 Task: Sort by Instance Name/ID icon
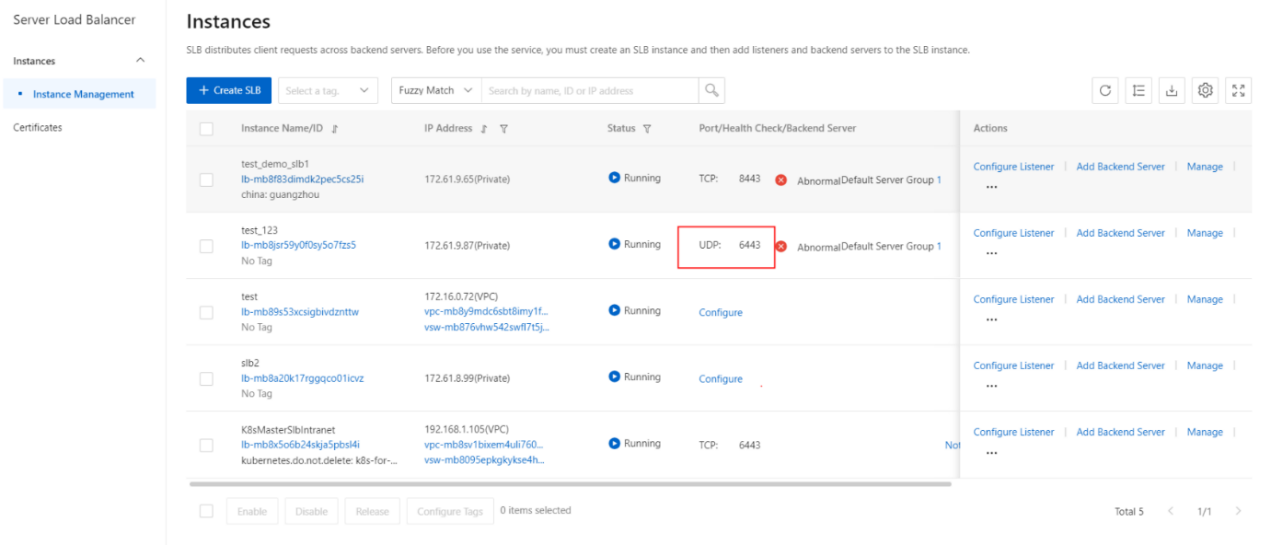335,129
